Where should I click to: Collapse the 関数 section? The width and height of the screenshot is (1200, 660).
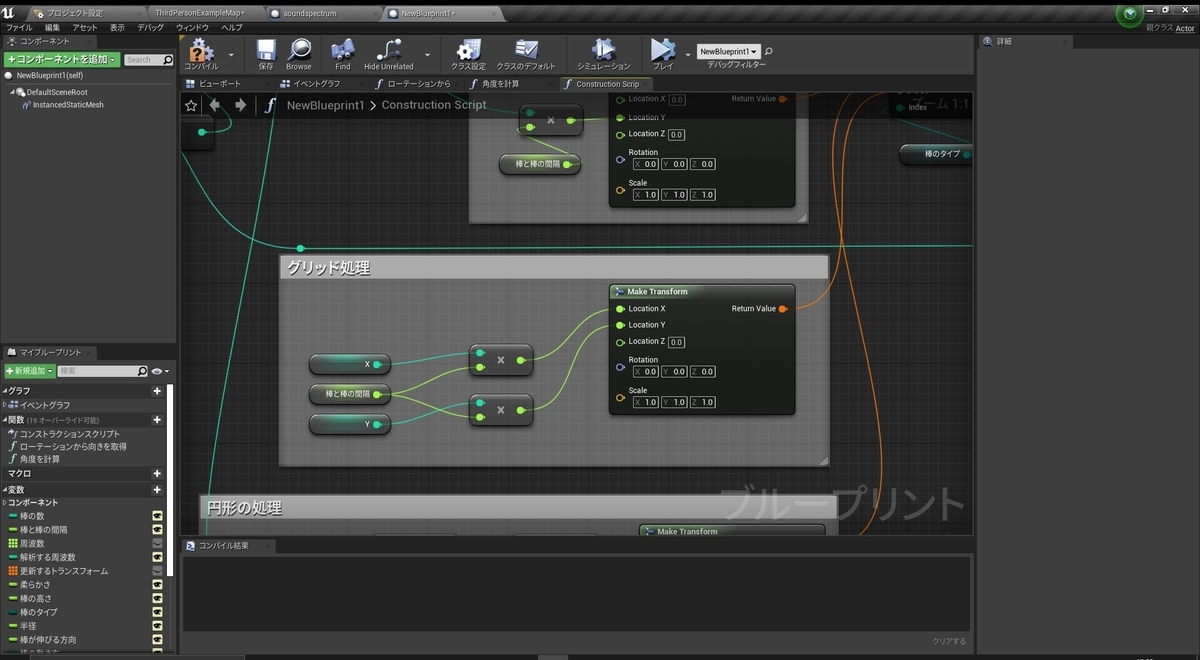(x=4, y=420)
